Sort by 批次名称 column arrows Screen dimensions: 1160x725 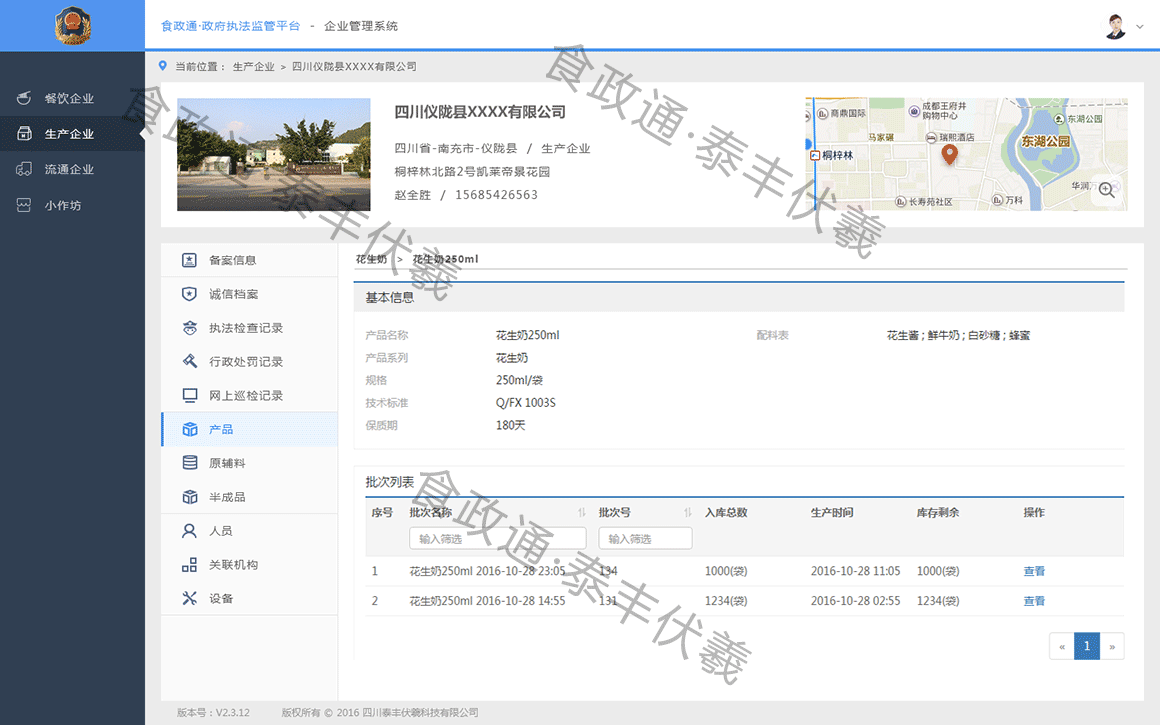click(x=581, y=513)
